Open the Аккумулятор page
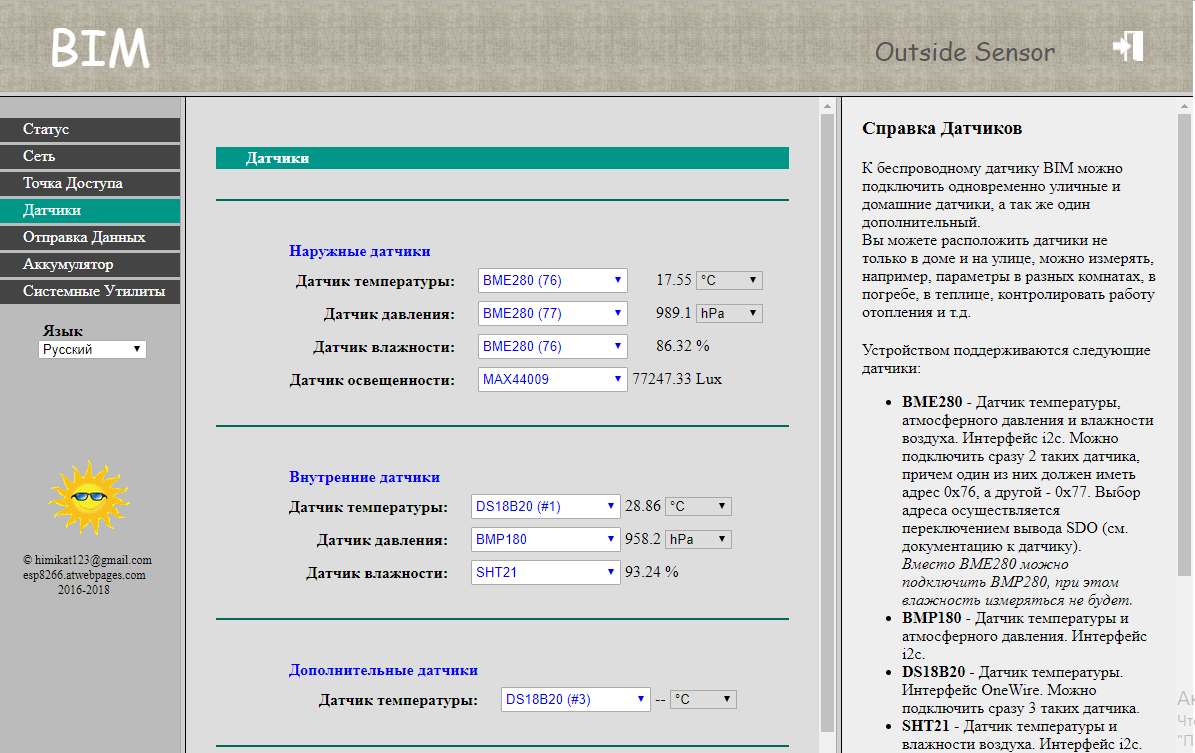This screenshot has height=753, width=1195. click(90, 265)
